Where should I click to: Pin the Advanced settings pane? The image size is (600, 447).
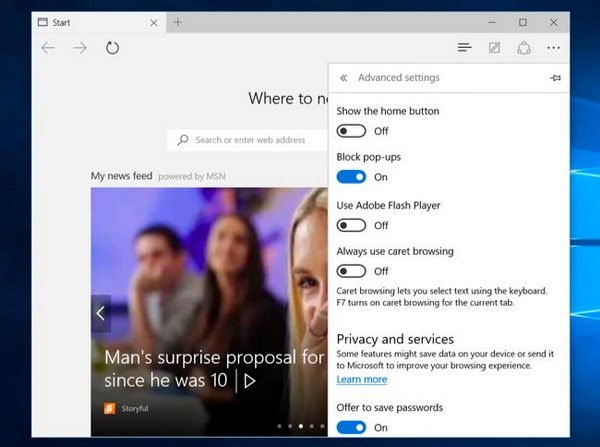point(555,78)
